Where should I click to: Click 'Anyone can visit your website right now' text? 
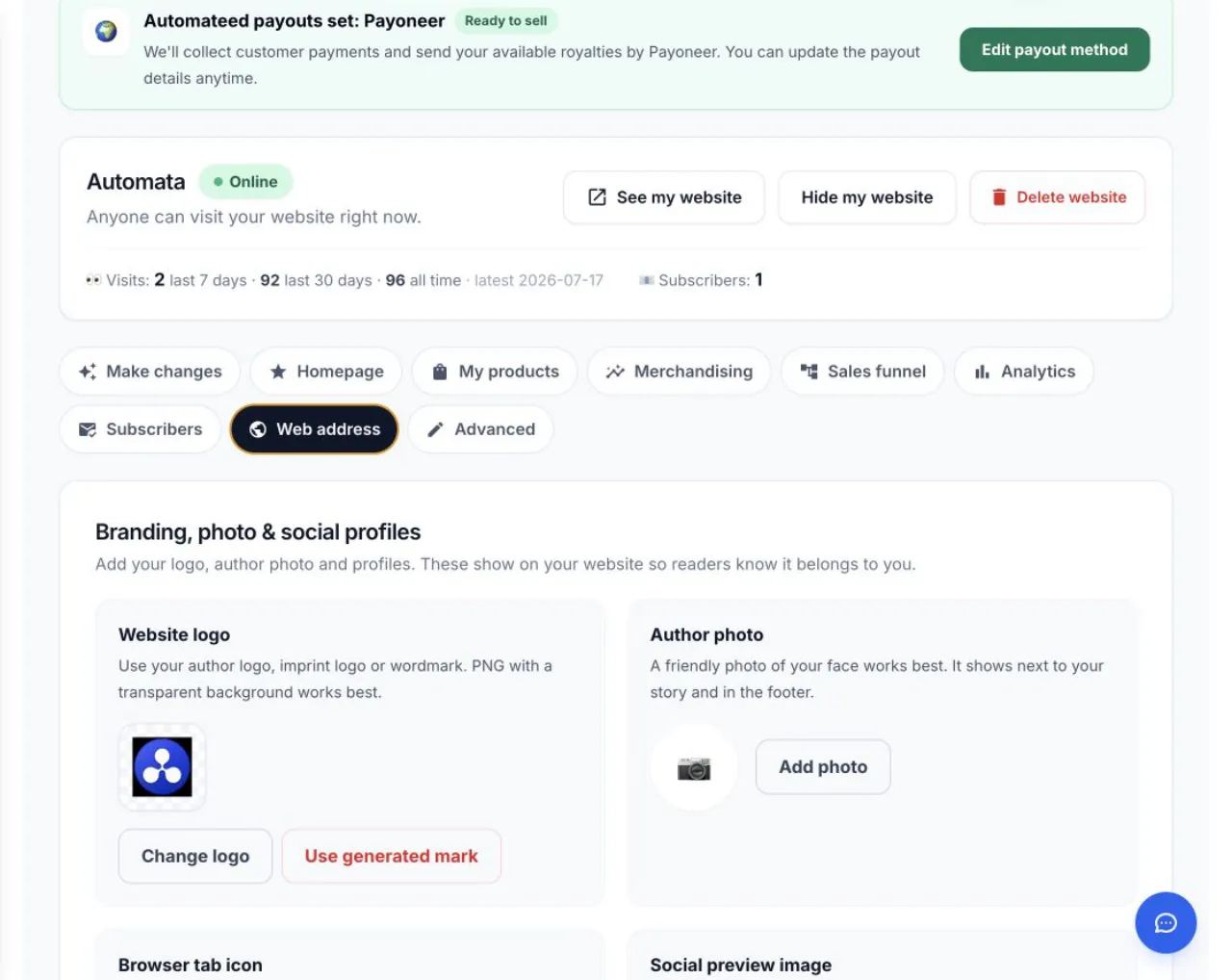click(254, 218)
